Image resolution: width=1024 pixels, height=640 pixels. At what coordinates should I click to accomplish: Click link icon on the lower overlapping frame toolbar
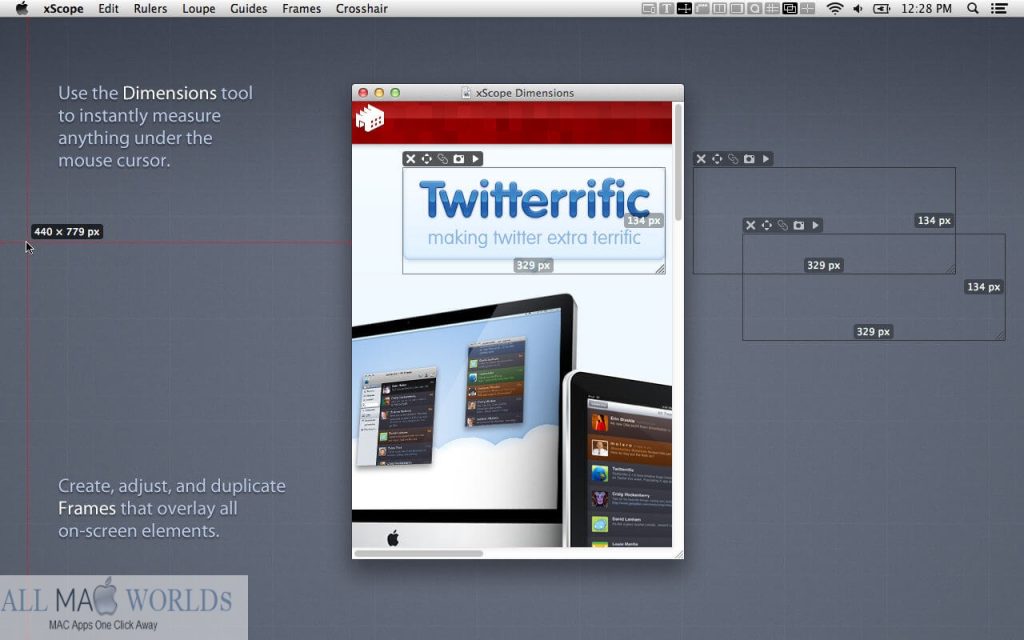(783, 225)
